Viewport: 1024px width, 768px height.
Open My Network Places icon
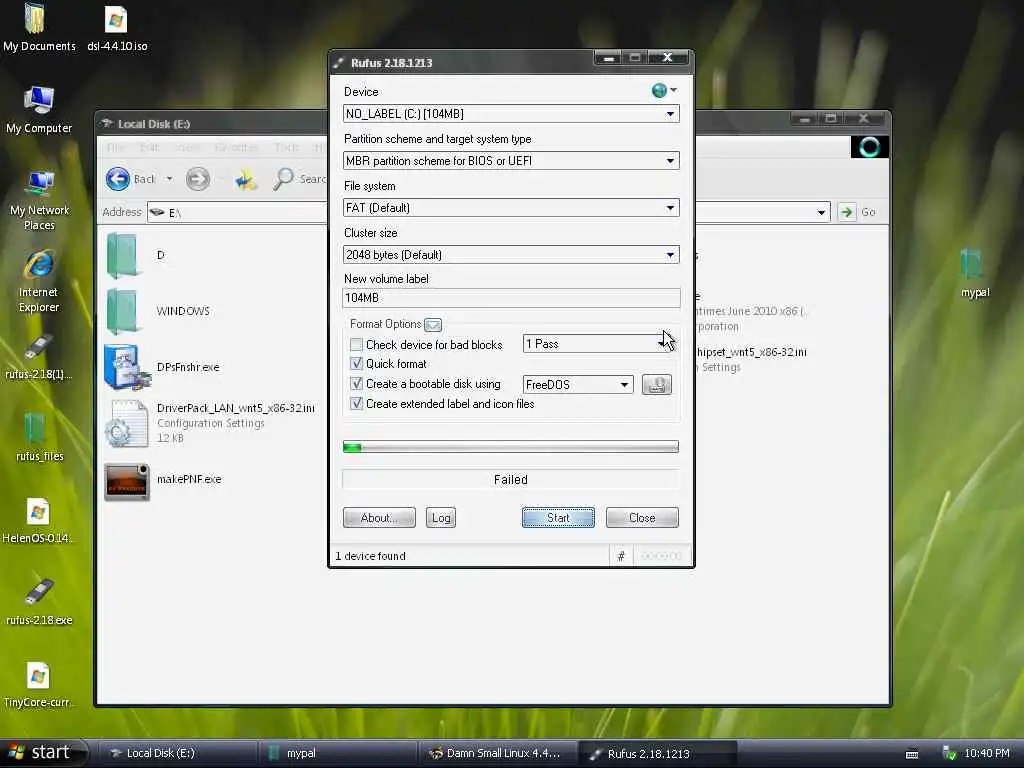pyautogui.click(x=39, y=200)
